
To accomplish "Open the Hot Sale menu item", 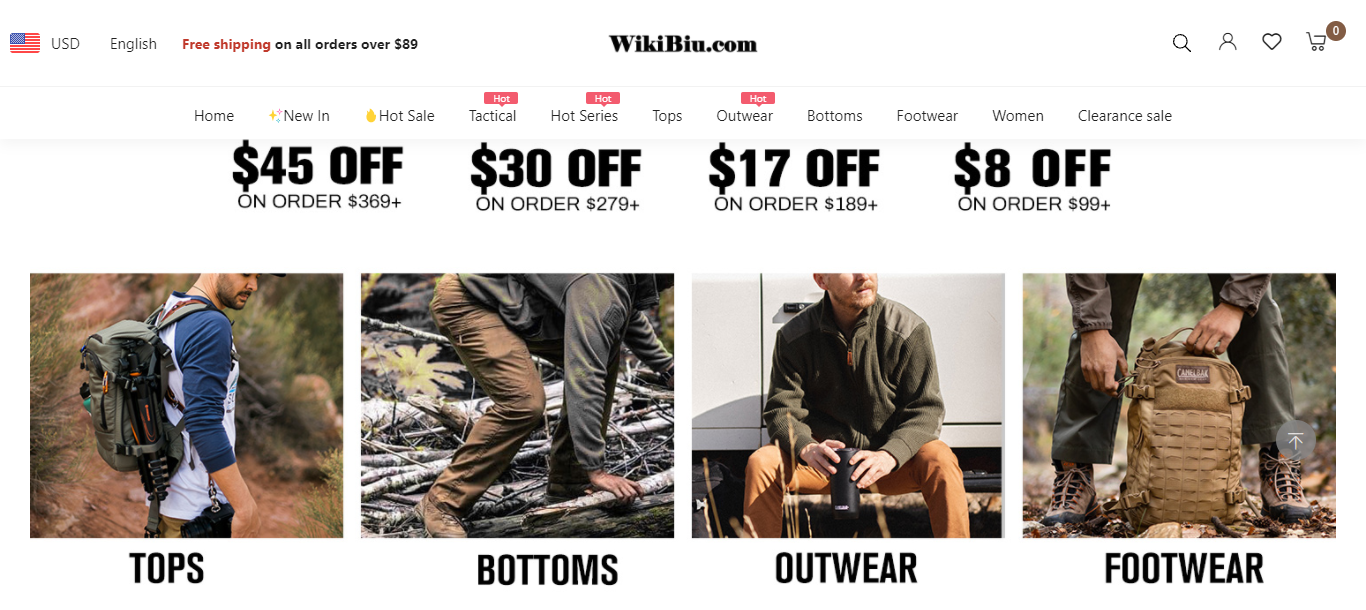I will point(399,116).
